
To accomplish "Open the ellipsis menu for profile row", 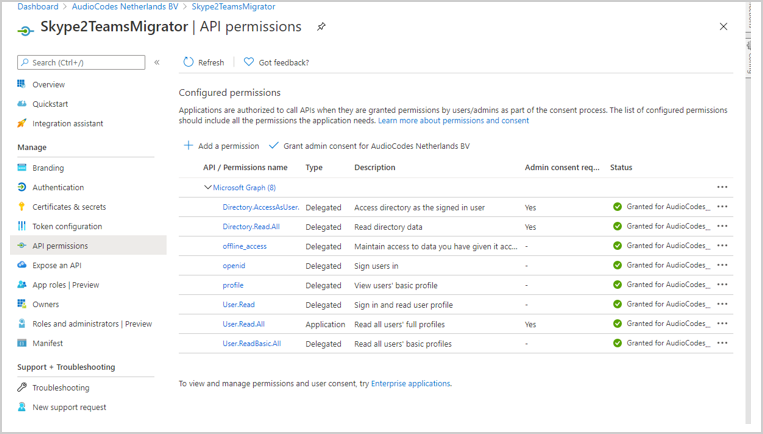I will pyautogui.click(x=722, y=284).
